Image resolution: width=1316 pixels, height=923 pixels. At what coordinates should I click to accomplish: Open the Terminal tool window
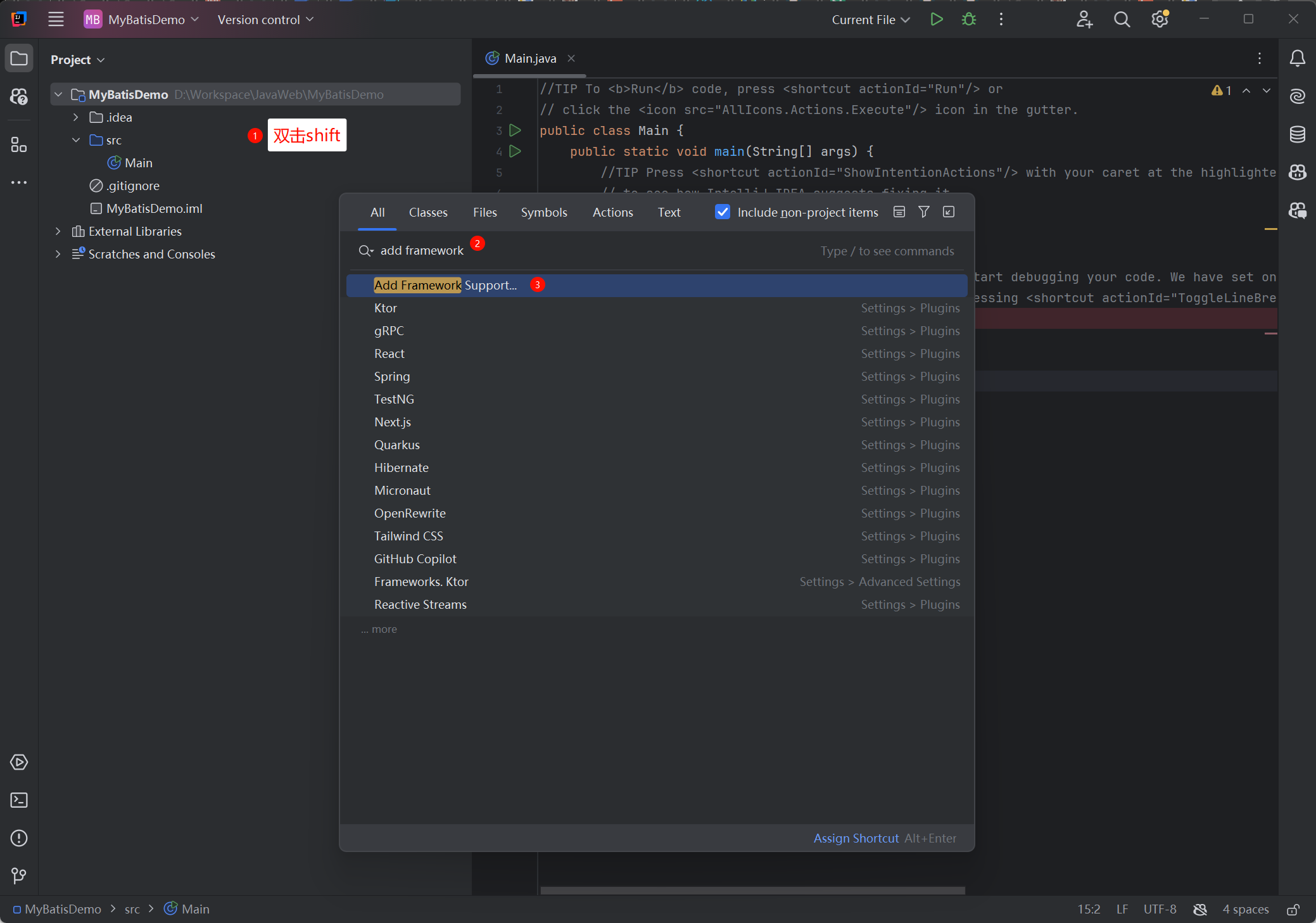(19, 800)
